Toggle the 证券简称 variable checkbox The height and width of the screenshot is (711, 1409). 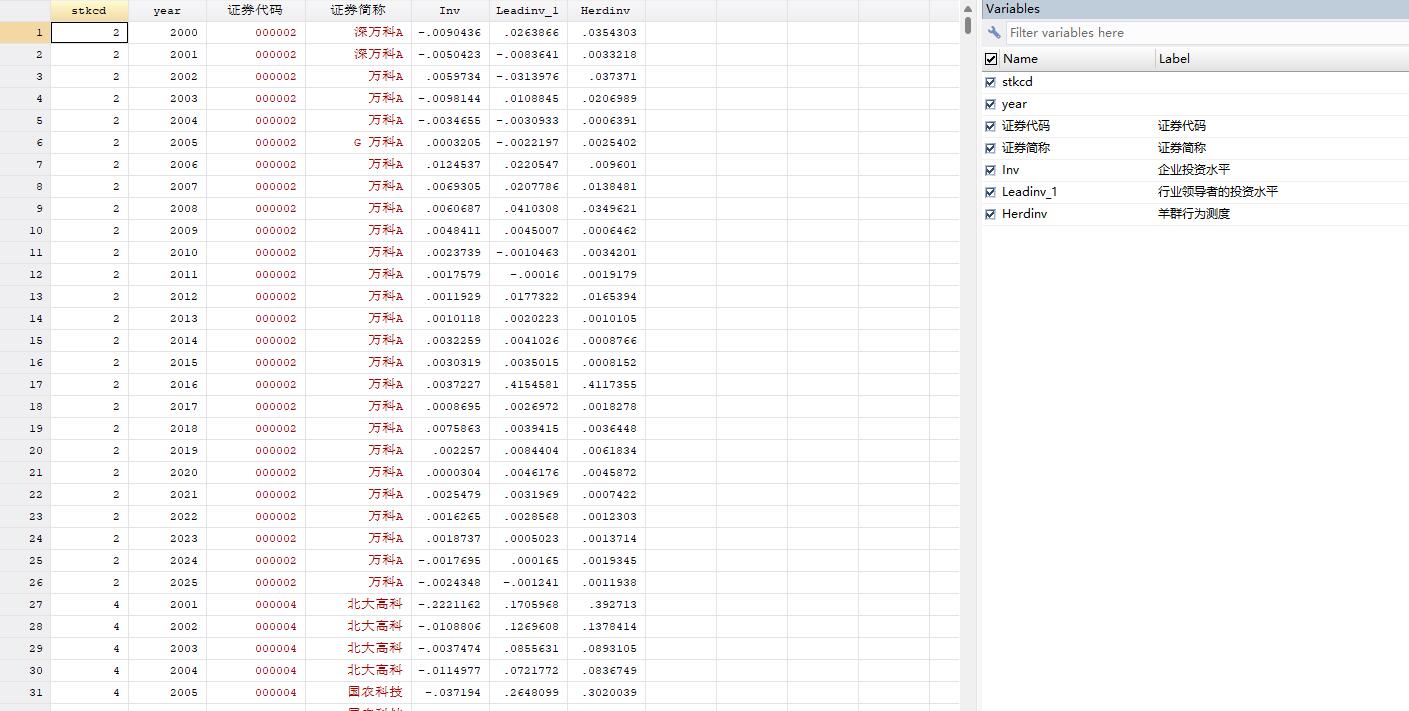tap(991, 148)
